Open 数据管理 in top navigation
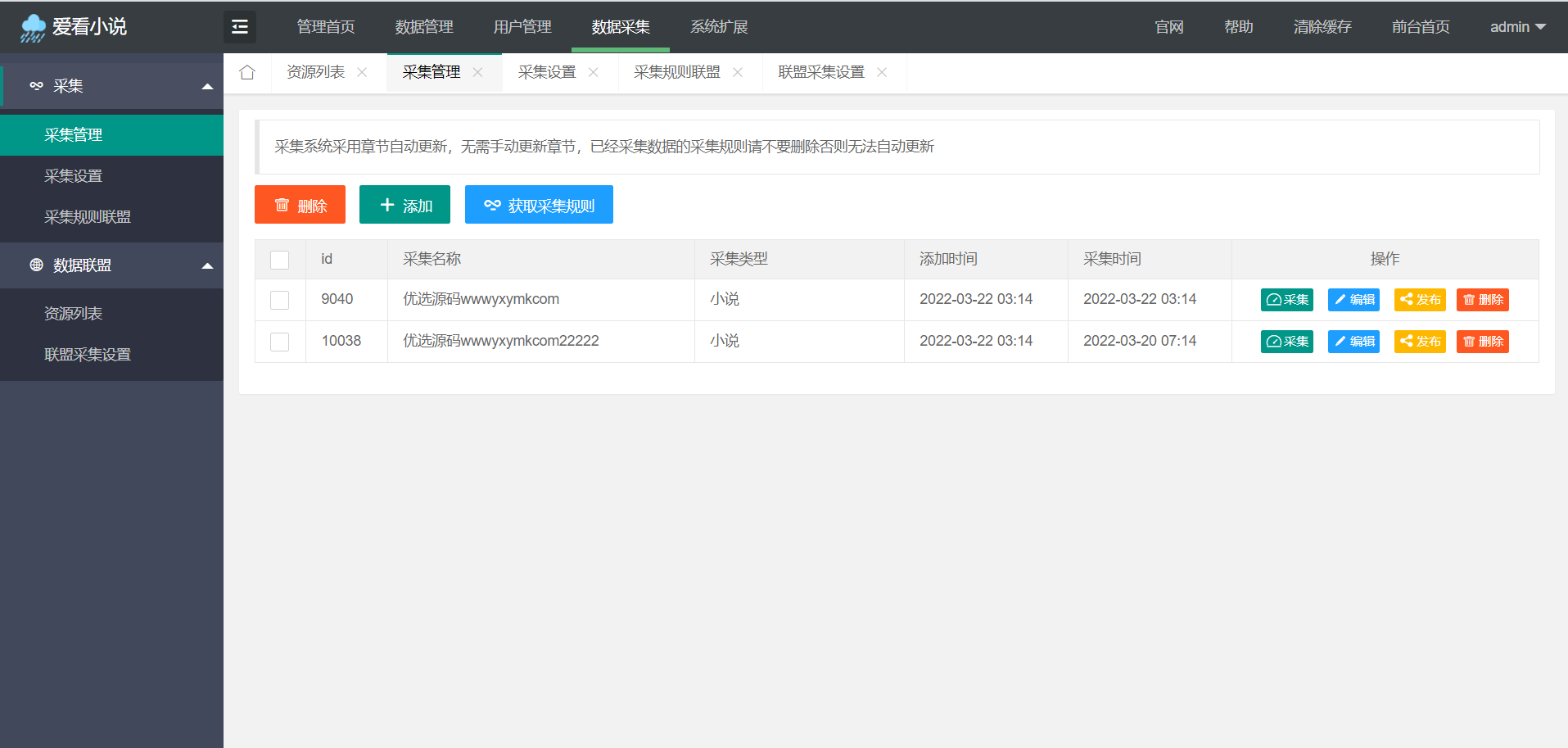This screenshot has height=748, width=1568. 424,27
